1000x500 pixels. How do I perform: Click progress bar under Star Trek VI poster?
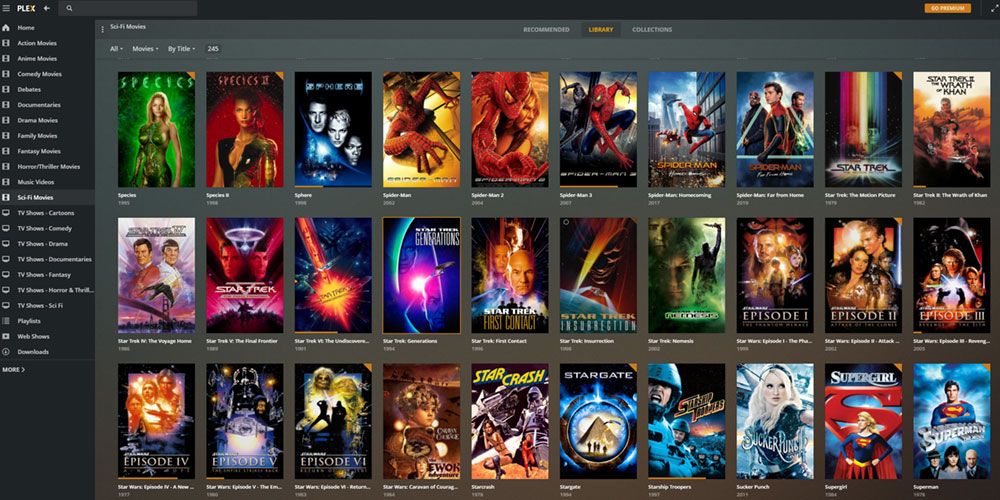333,333
